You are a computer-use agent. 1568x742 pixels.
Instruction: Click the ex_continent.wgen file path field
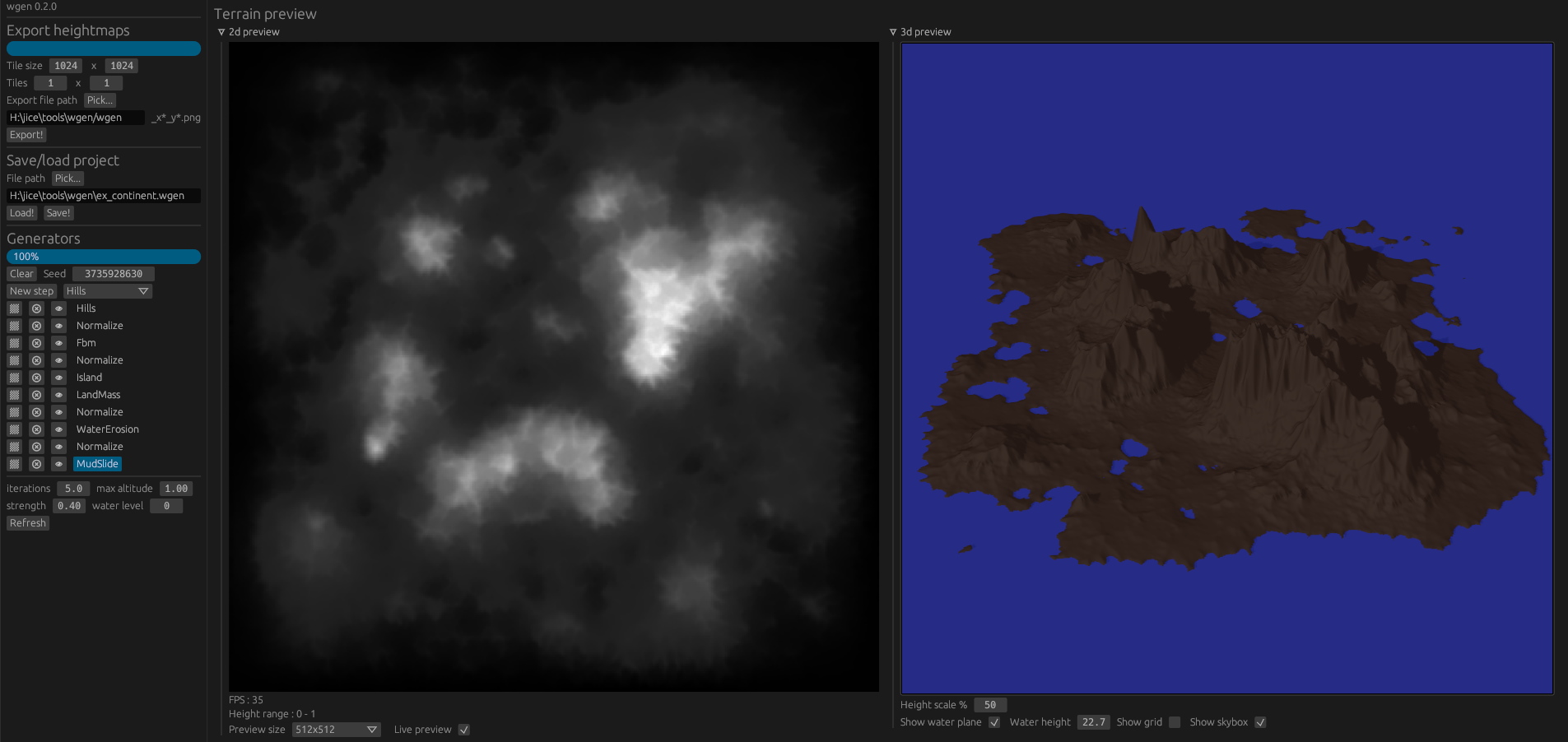(104, 196)
